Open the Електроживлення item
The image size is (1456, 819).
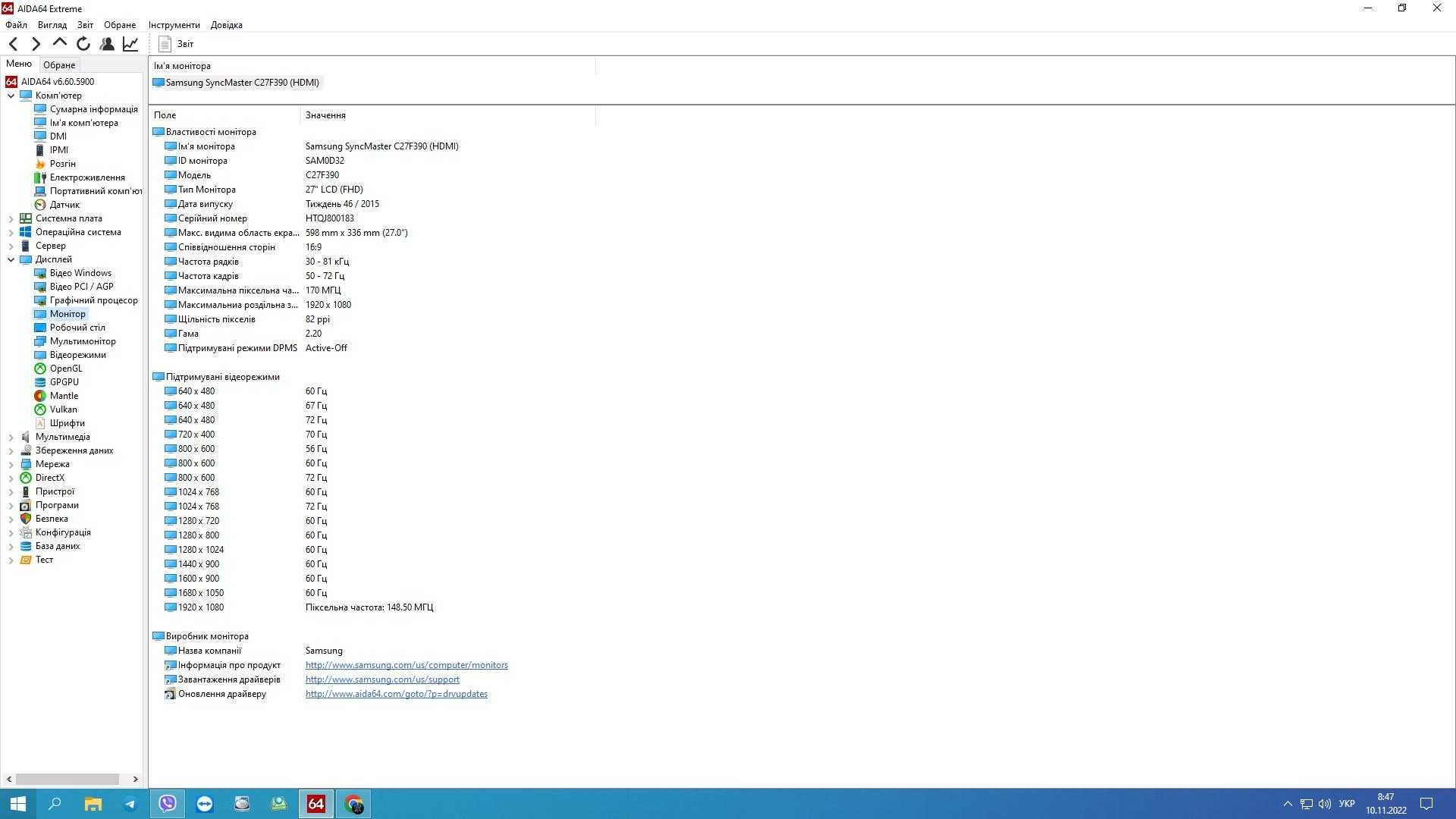[x=87, y=177]
